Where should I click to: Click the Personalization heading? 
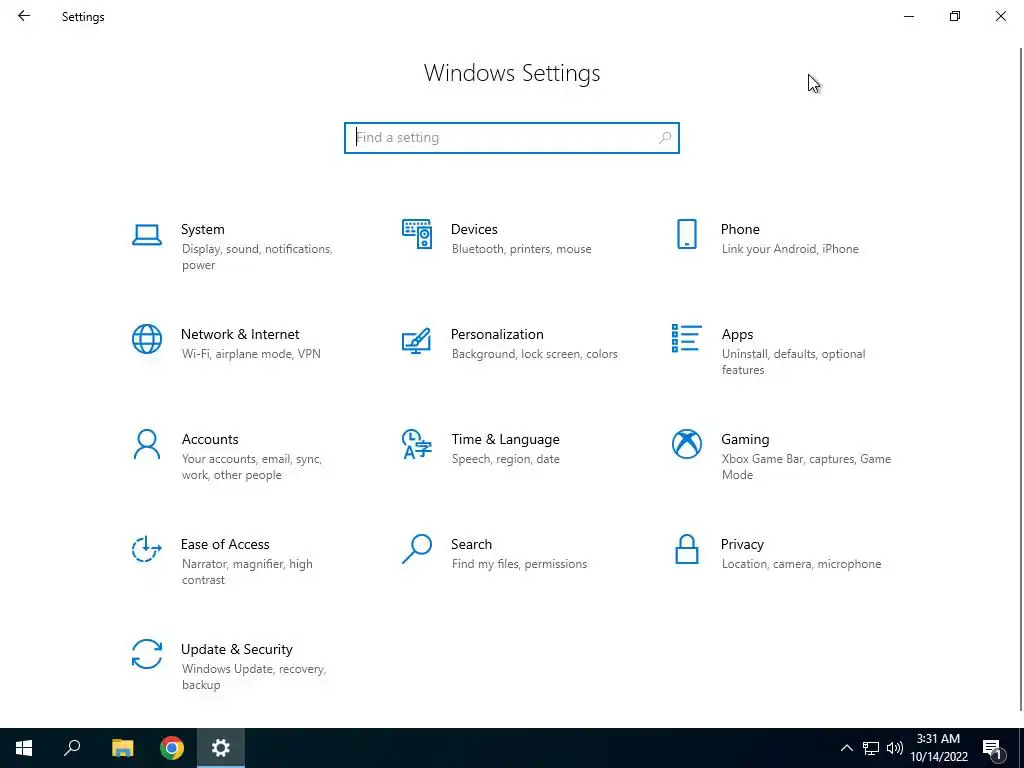(x=497, y=334)
